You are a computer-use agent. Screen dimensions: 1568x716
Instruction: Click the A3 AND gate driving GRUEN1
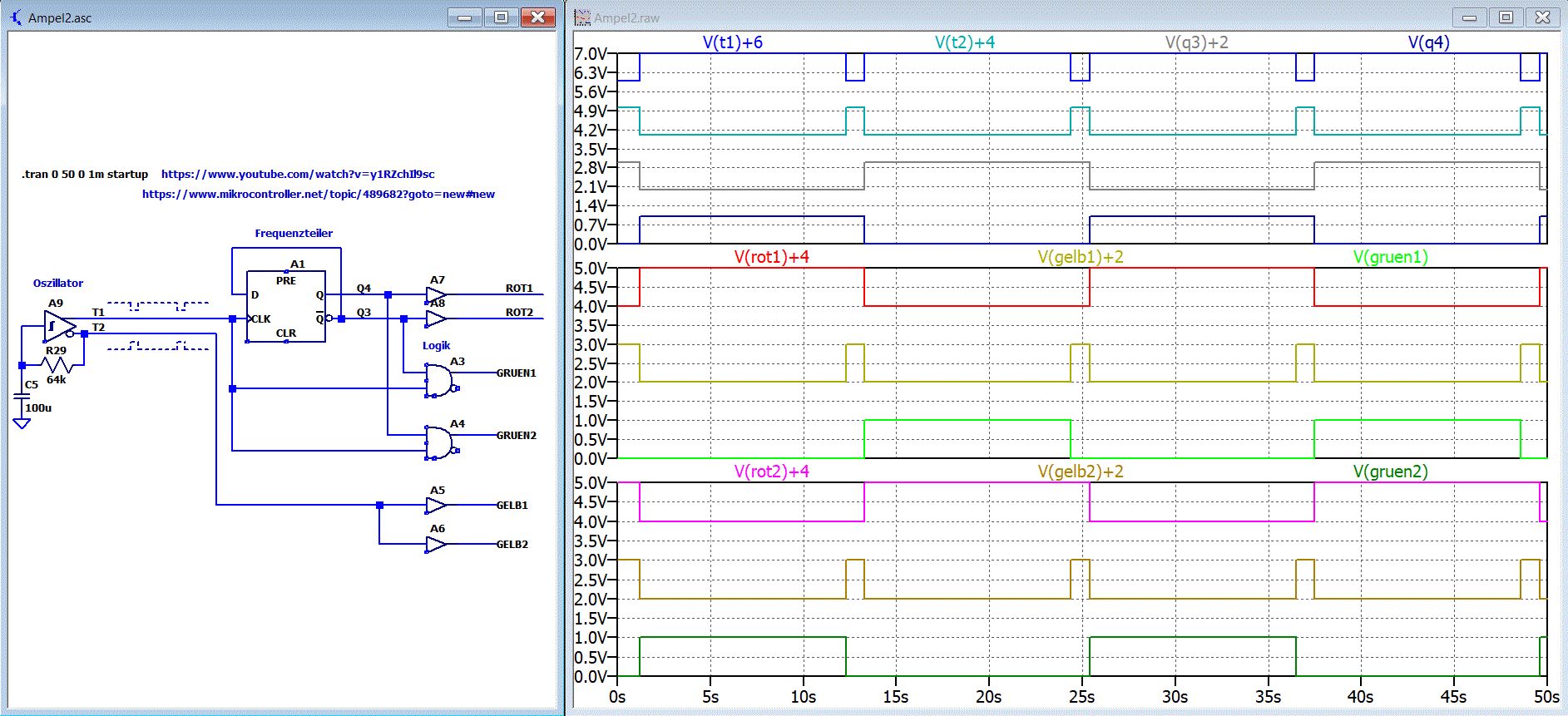[x=438, y=380]
